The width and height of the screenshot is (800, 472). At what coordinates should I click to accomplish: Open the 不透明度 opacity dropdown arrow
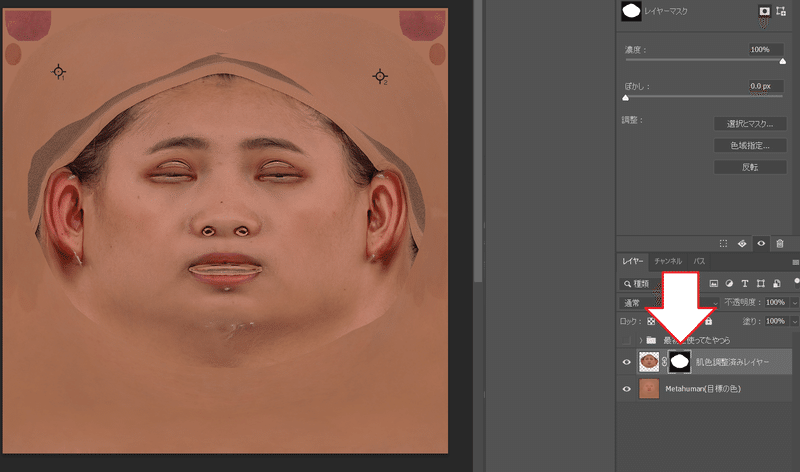tap(794, 303)
